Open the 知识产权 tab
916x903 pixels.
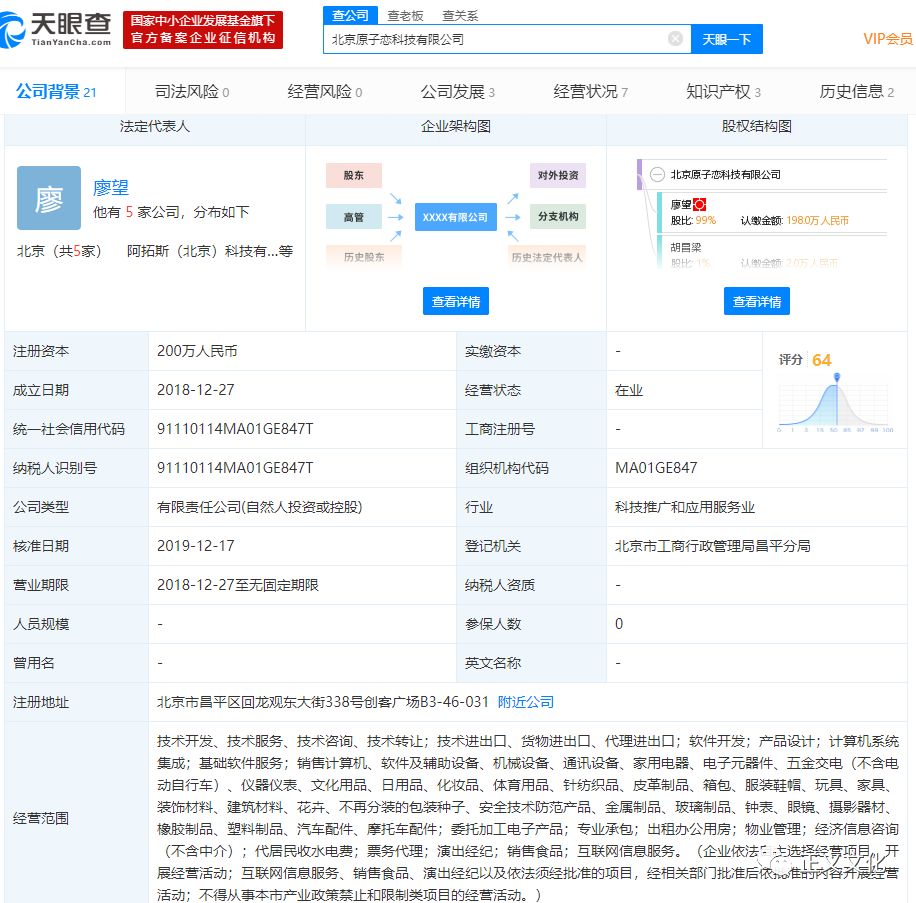click(x=723, y=92)
